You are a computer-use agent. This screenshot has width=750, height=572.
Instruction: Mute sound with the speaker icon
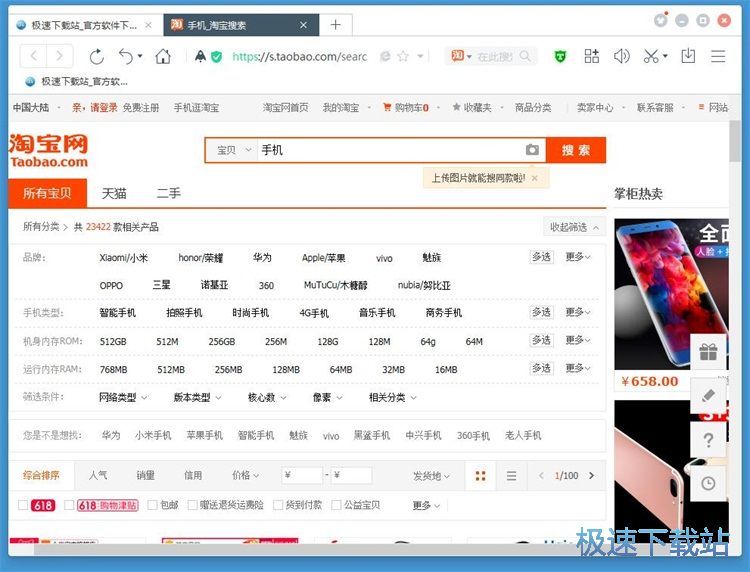click(x=621, y=56)
